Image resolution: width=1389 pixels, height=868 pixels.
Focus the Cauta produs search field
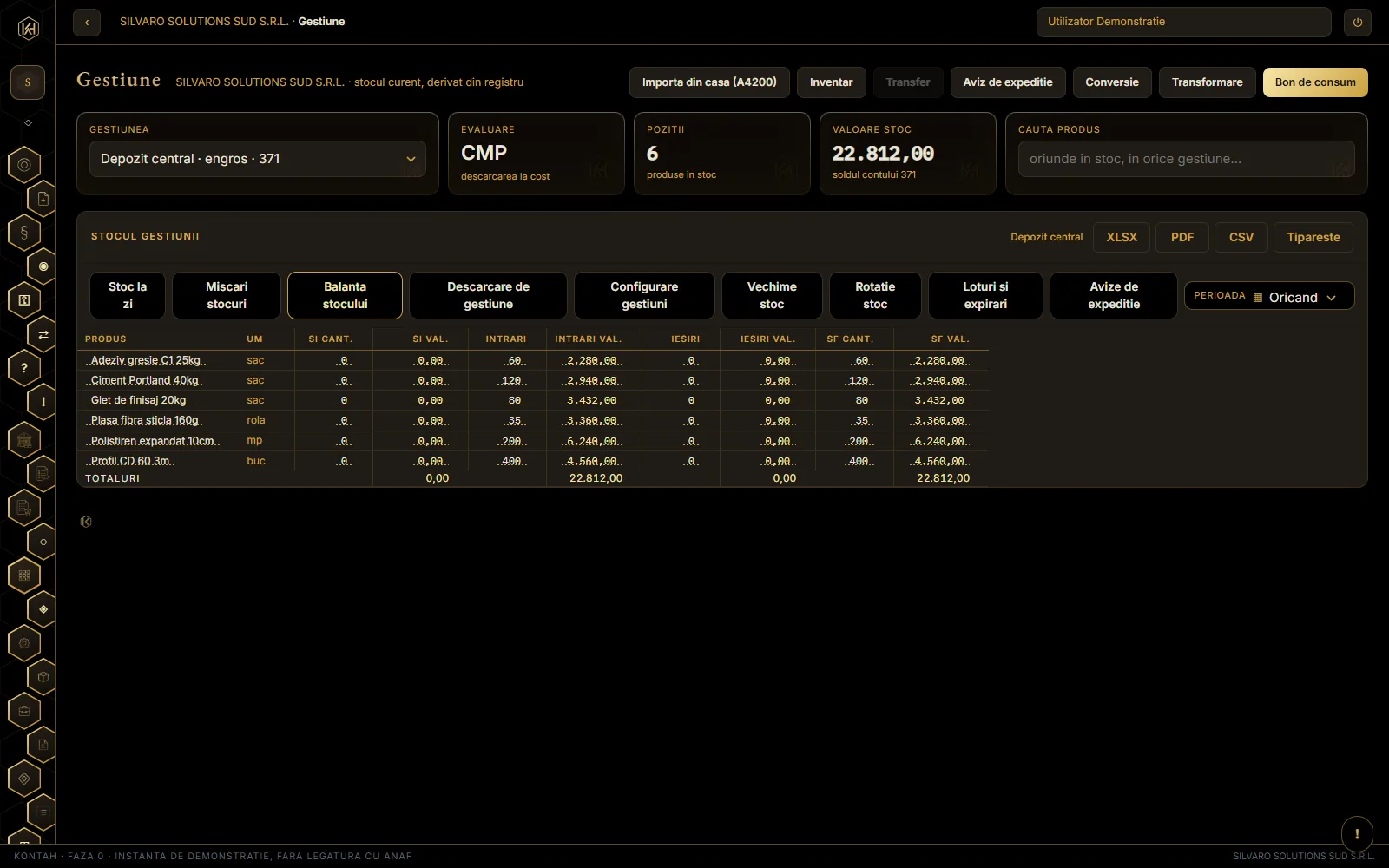pos(1187,159)
